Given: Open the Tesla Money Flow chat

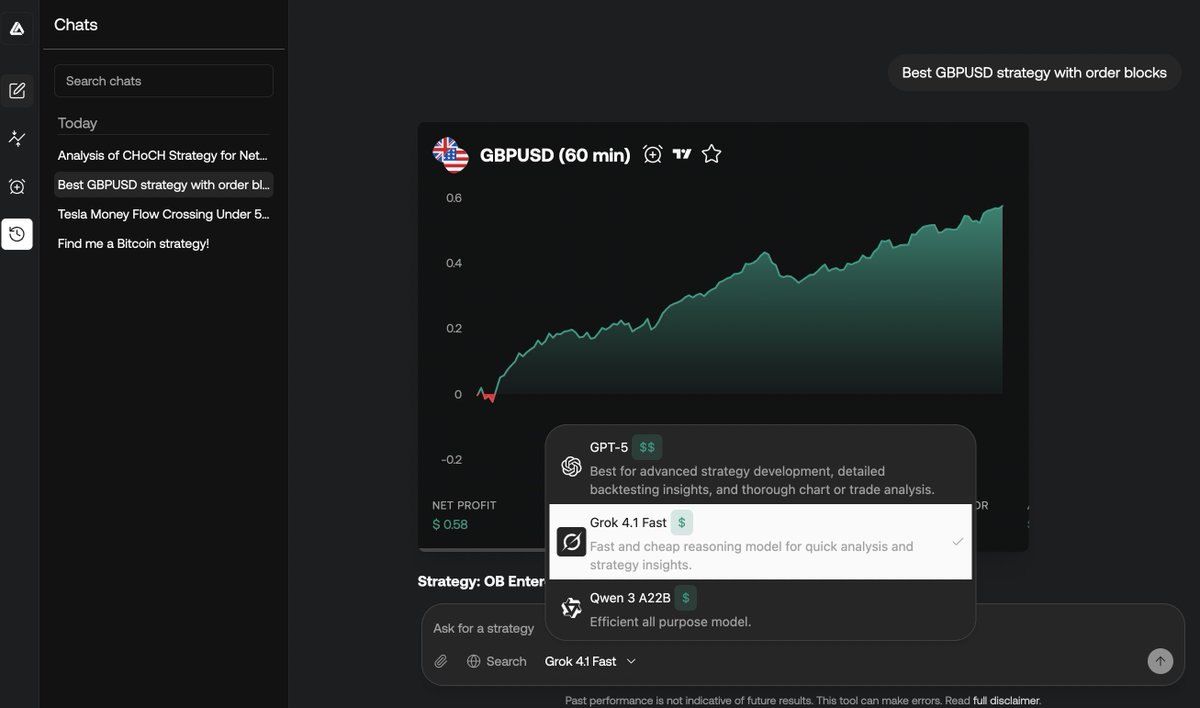Looking at the screenshot, I should (163, 214).
